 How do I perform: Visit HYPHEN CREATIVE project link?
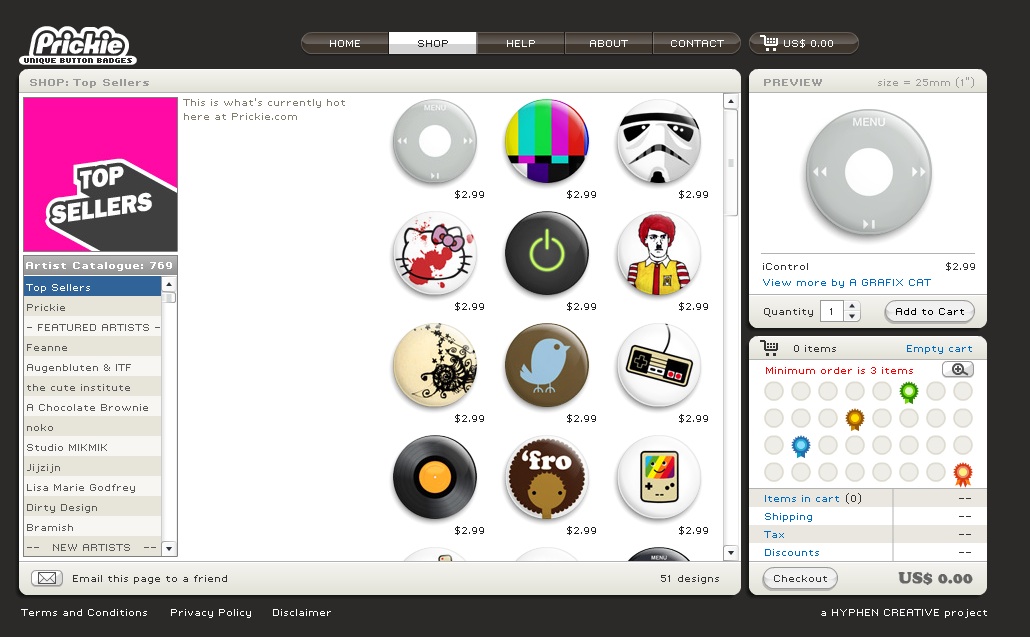tap(904, 612)
